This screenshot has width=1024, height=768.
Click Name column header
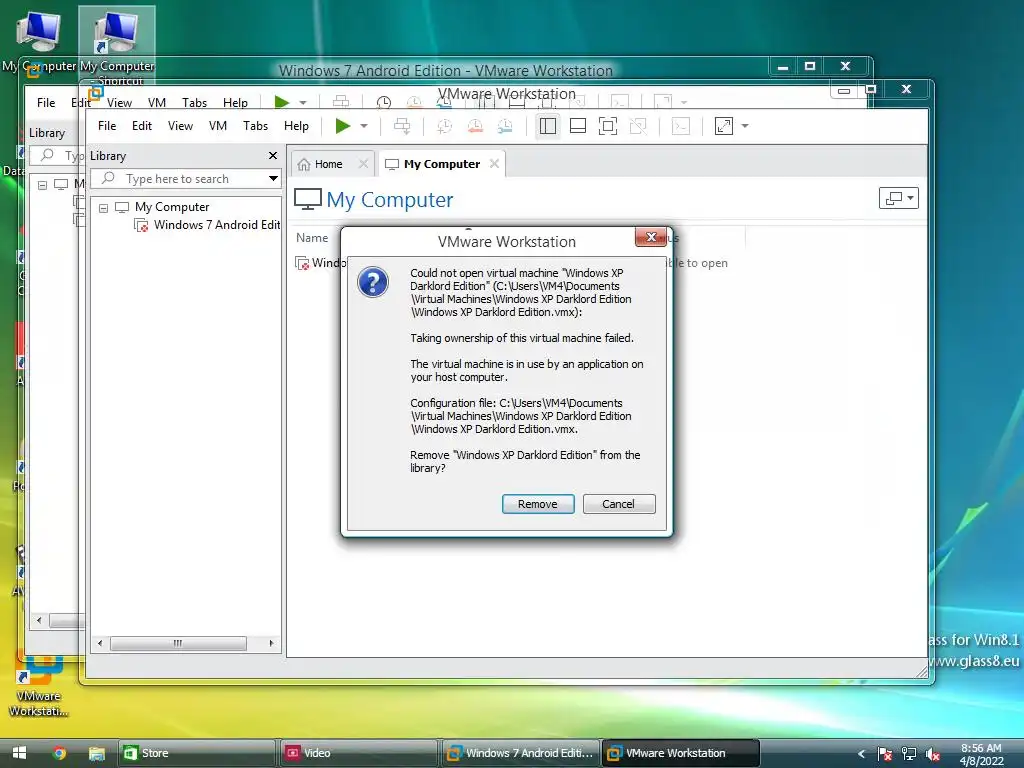click(312, 238)
